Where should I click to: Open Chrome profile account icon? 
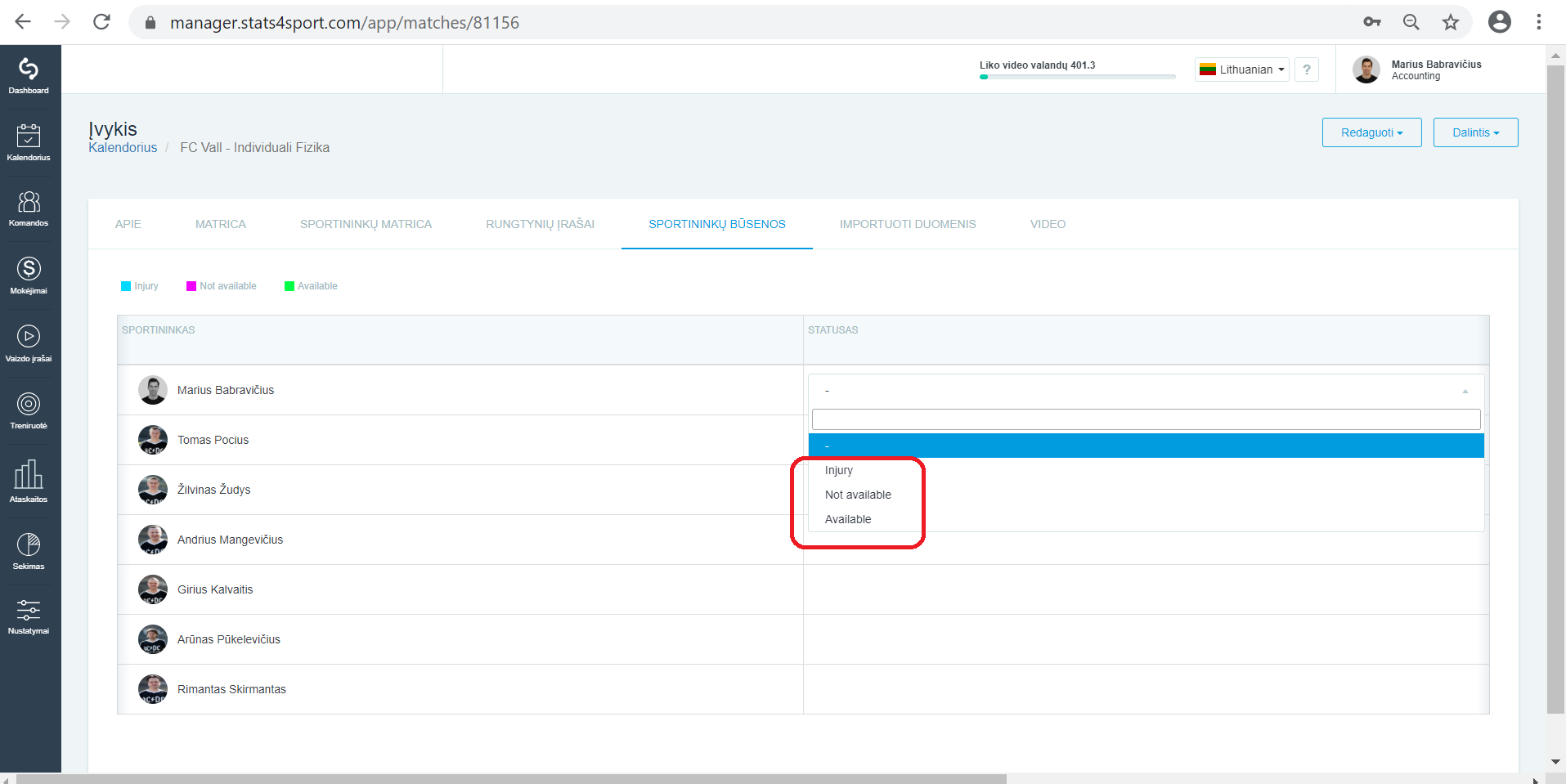click(x=1500, y=22)
